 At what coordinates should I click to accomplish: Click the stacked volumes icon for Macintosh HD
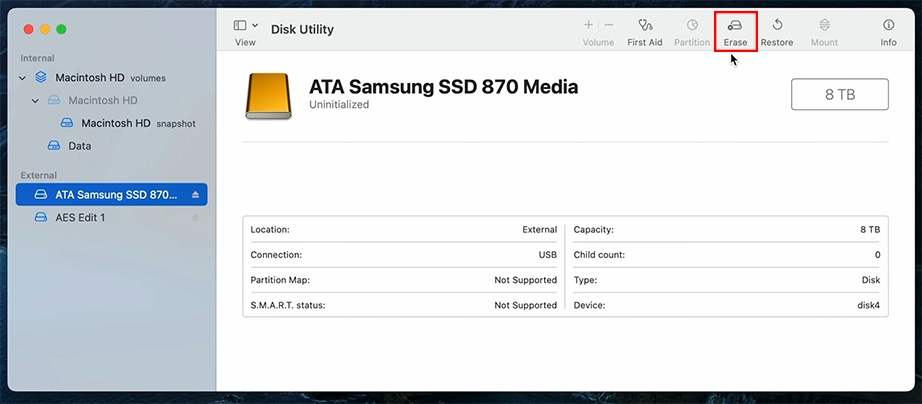41,77
